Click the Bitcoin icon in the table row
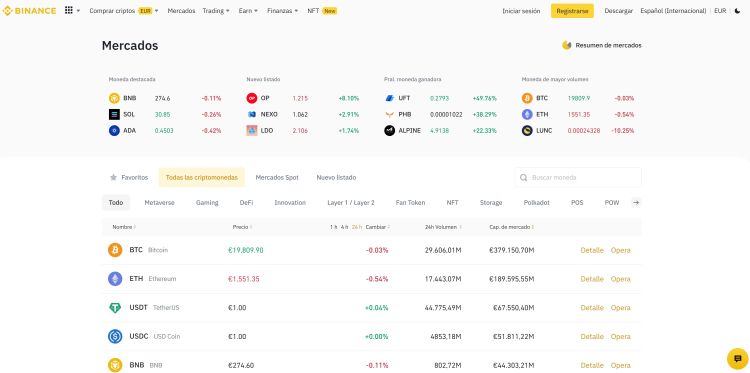 (x=115, y=250)
